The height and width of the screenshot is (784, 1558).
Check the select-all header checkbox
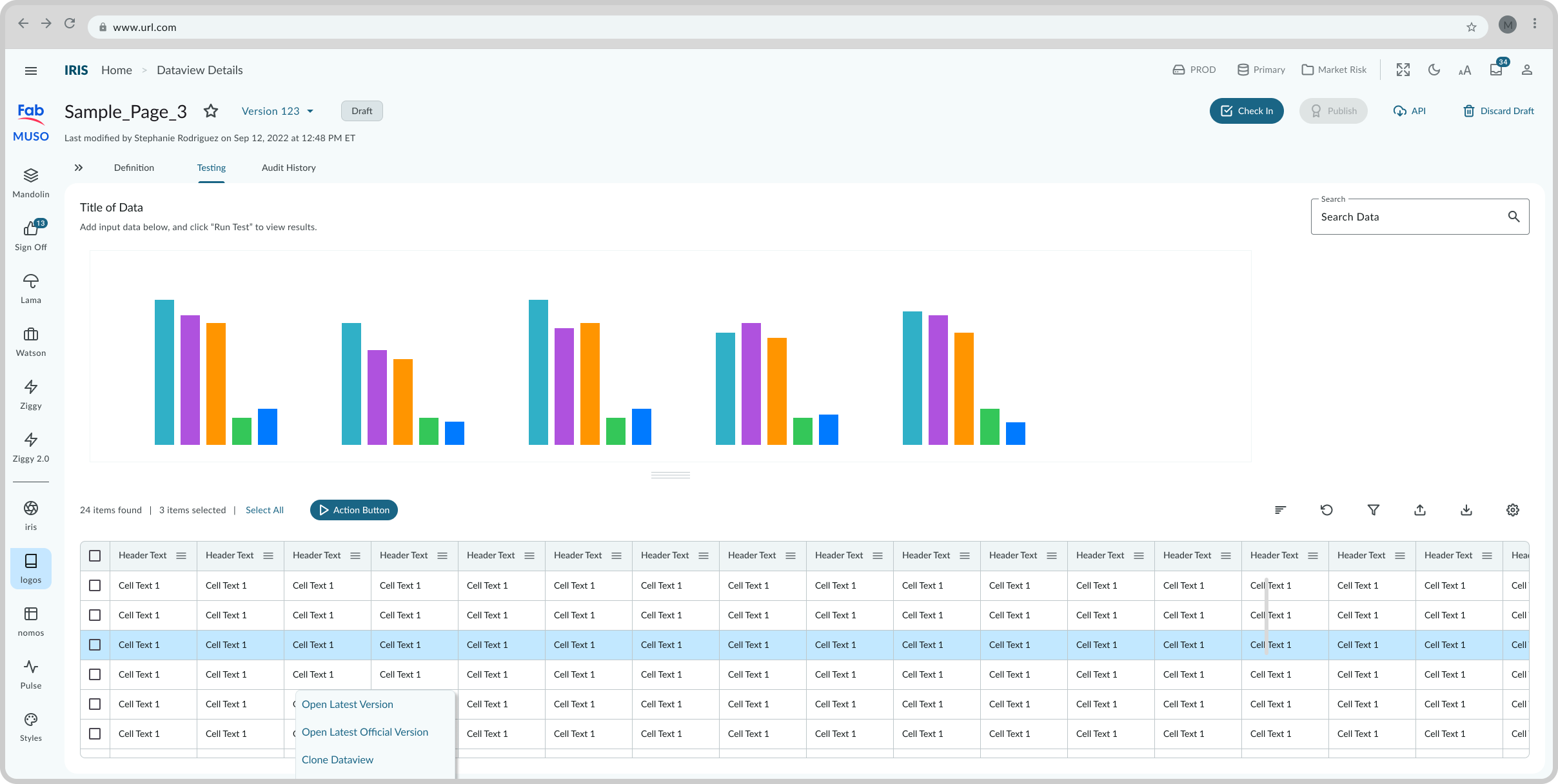95,556
